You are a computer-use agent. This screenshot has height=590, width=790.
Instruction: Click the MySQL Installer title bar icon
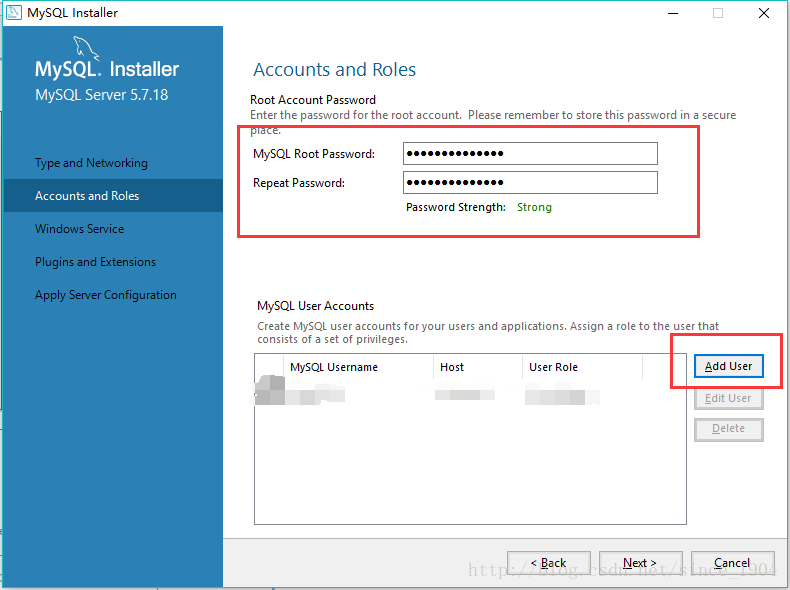(x=14, y=13)
